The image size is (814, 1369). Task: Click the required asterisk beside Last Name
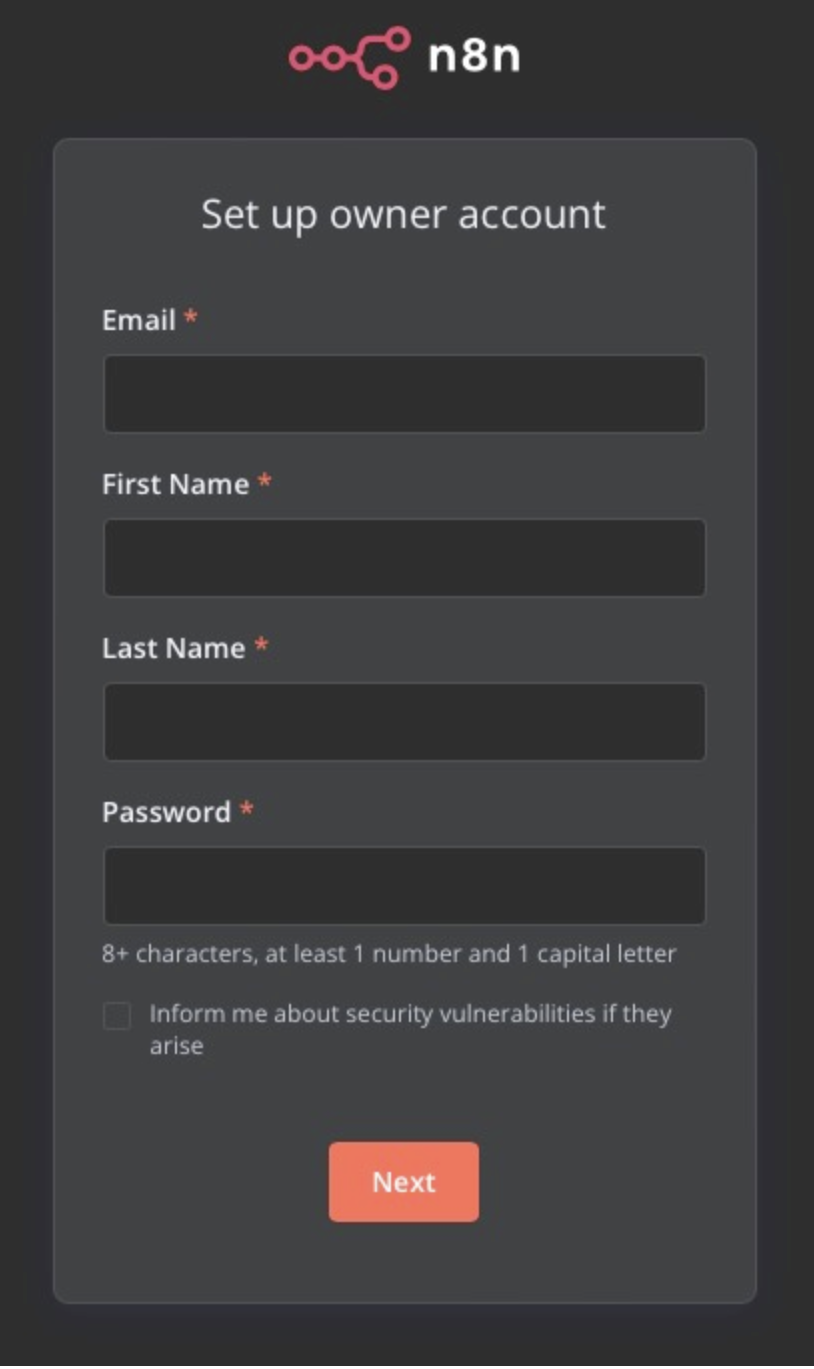pos(261,646)
